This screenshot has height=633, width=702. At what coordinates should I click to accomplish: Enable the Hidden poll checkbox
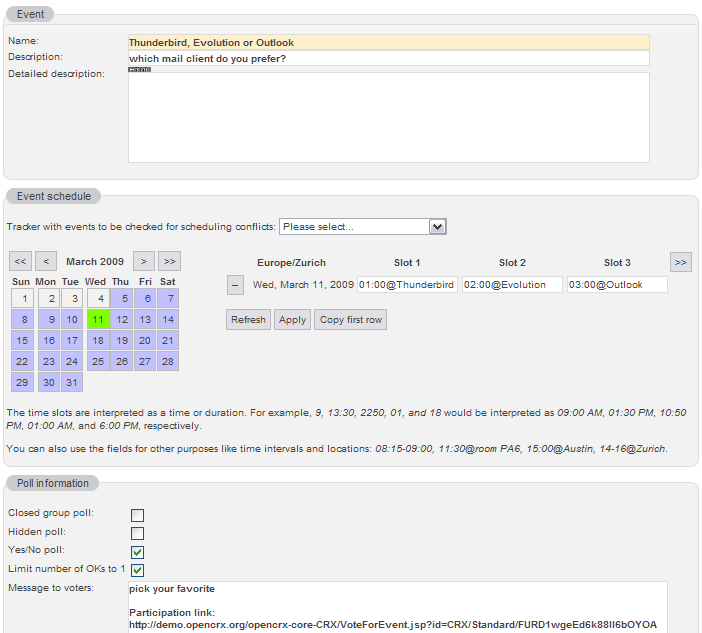tap(137, 534)
